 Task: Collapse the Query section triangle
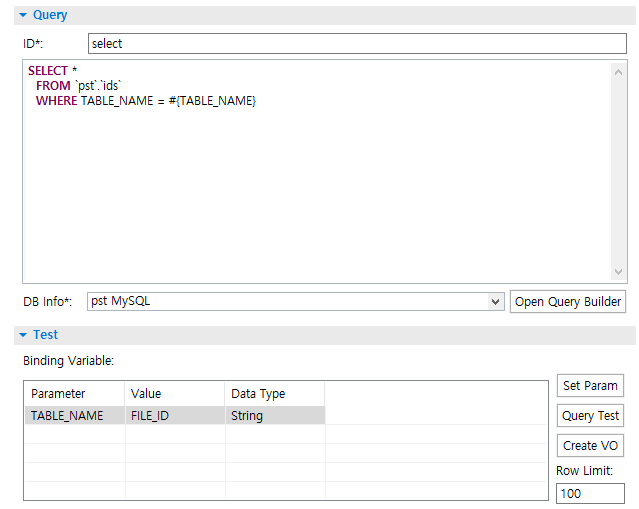point(23,16)
